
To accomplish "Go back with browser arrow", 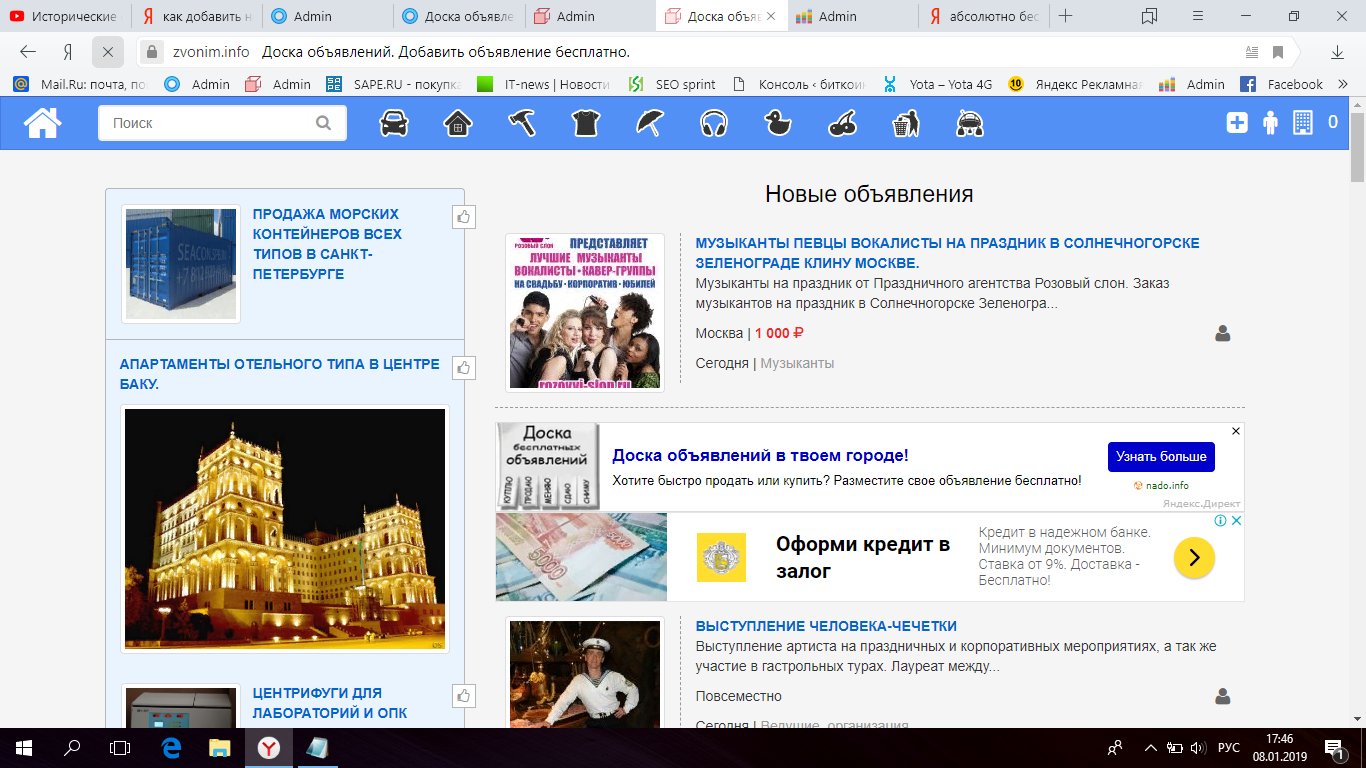I will point(28,52).
